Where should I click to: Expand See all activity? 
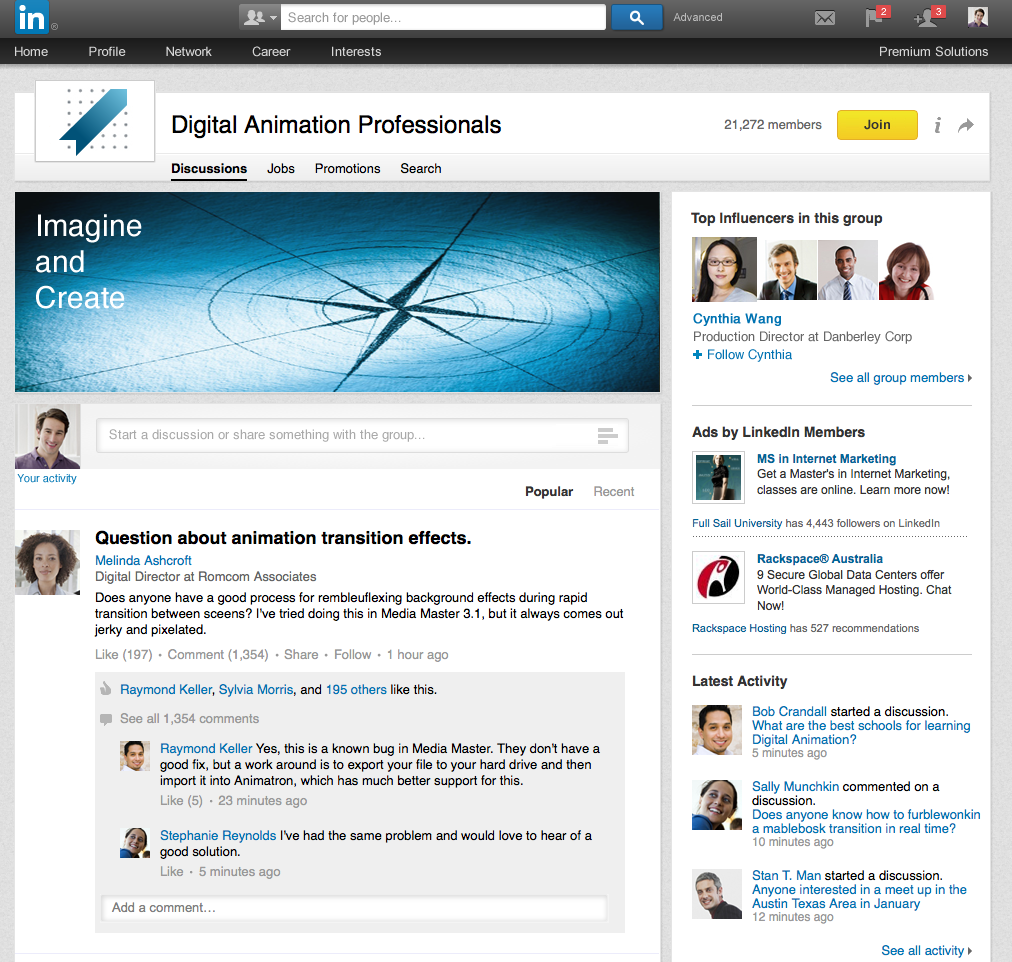pyautogui.click(x=926, y=951)
